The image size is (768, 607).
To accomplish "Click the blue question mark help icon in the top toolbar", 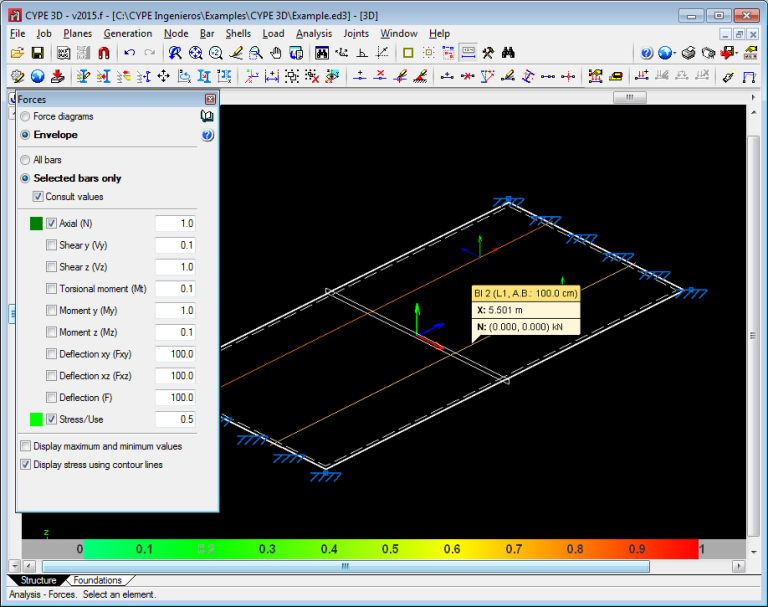I will coord(647,53).
